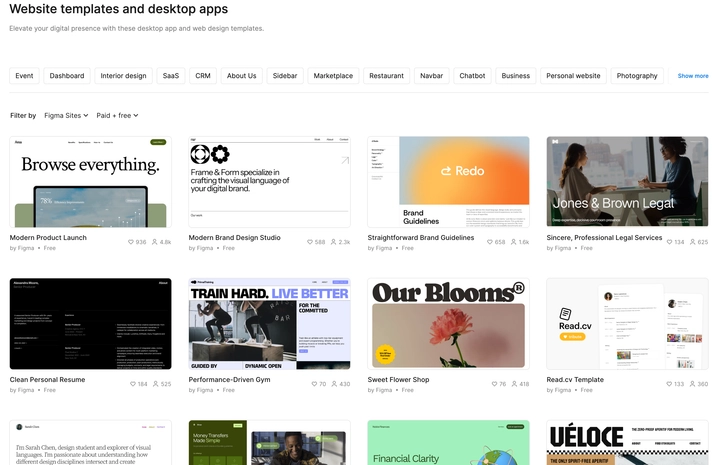This screenshot has width=720, height=465.
Task: Click the heart icon on Modern Product Launch
Action: click(x=131, y=242)
